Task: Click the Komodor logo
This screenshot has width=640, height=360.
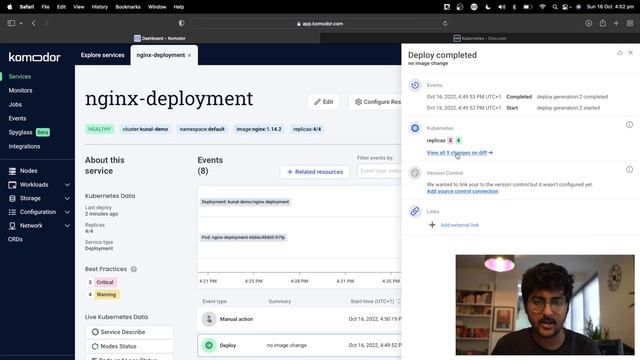Action: point(34,57)
